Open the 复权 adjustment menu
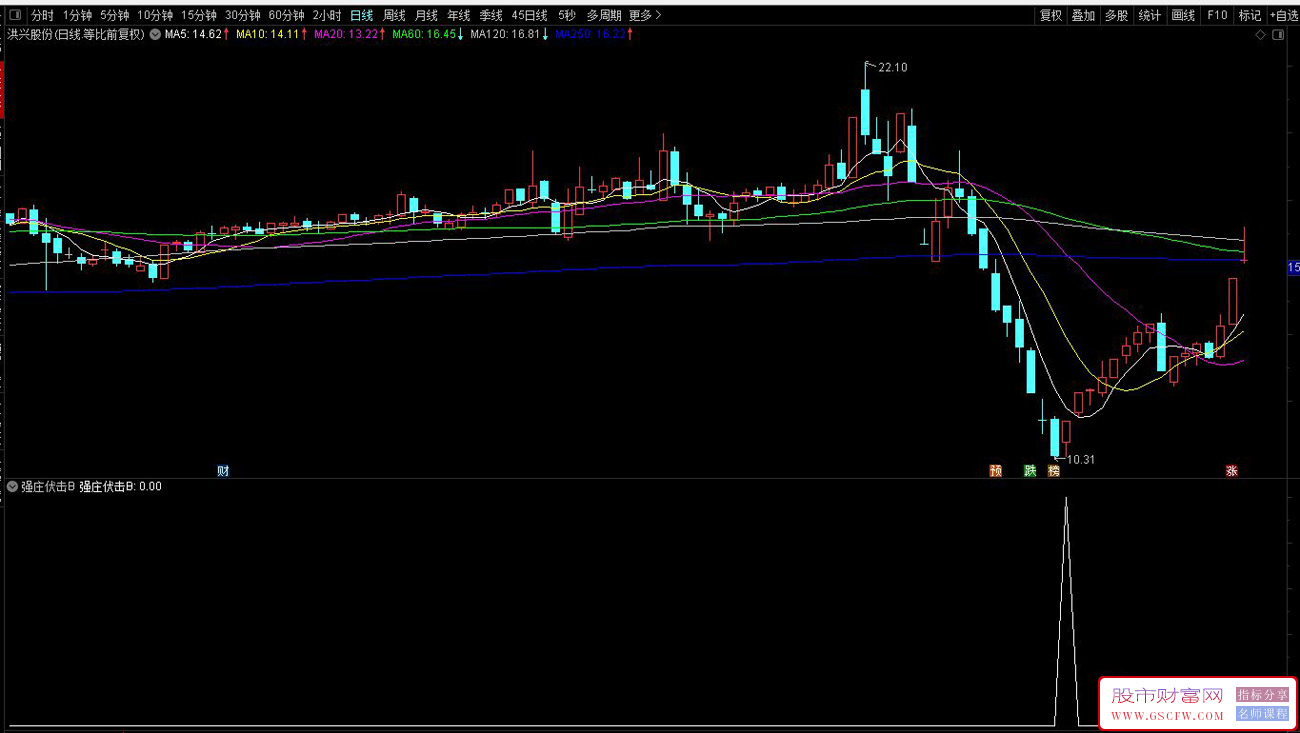Screen dimensions: 1300x733 (1051, 16)
